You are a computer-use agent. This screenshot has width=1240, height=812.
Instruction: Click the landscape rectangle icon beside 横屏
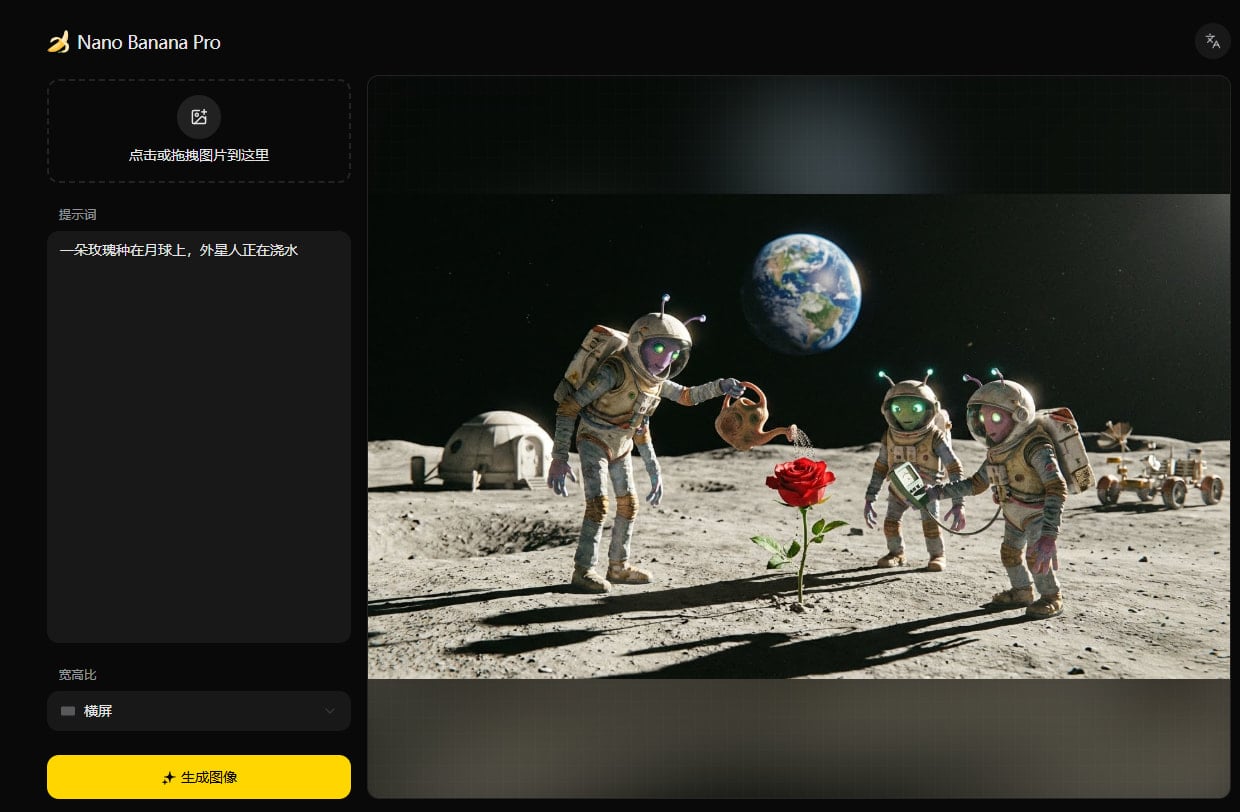click(68, 711)
